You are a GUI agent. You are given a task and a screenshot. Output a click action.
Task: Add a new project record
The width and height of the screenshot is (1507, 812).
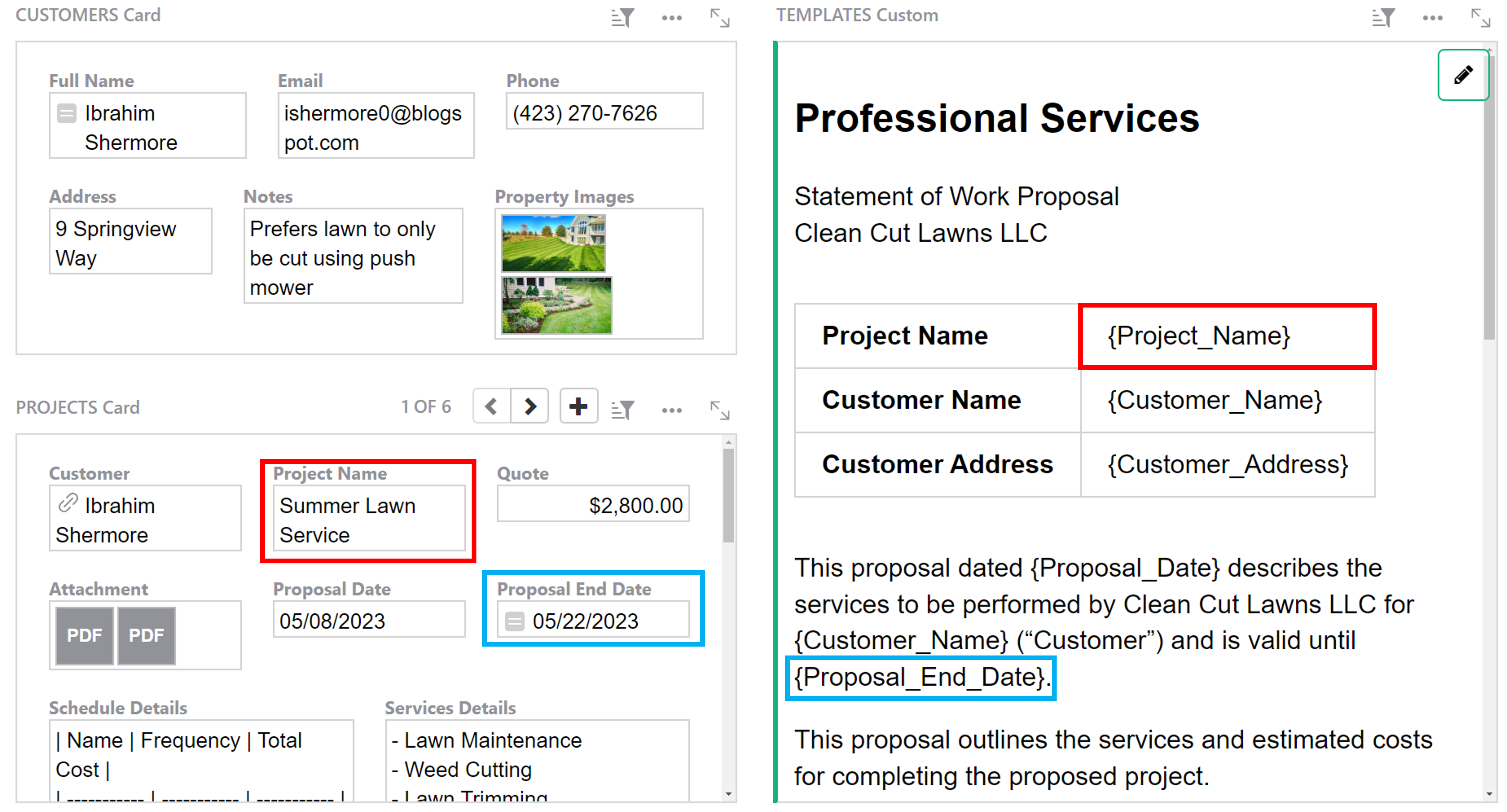578,406
